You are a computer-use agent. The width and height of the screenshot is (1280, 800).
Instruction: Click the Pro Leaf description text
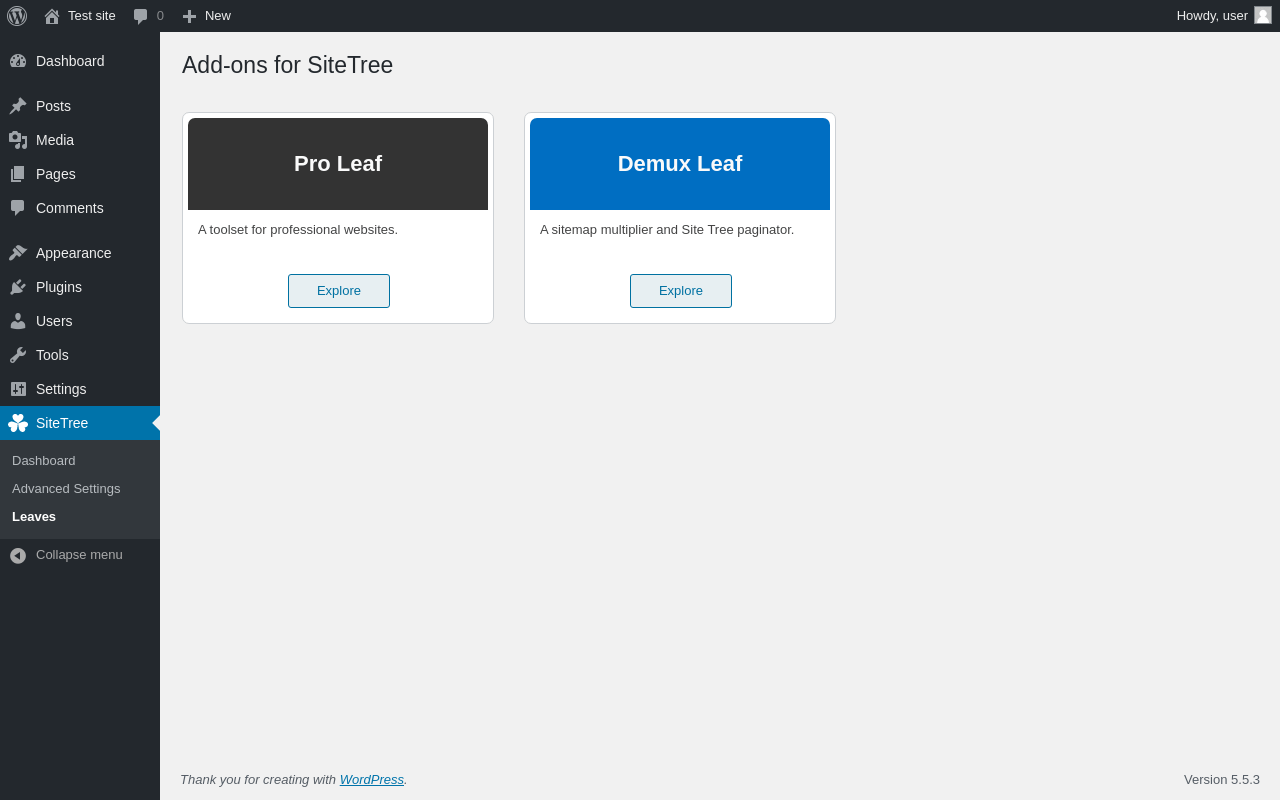[x=298, y=230]
